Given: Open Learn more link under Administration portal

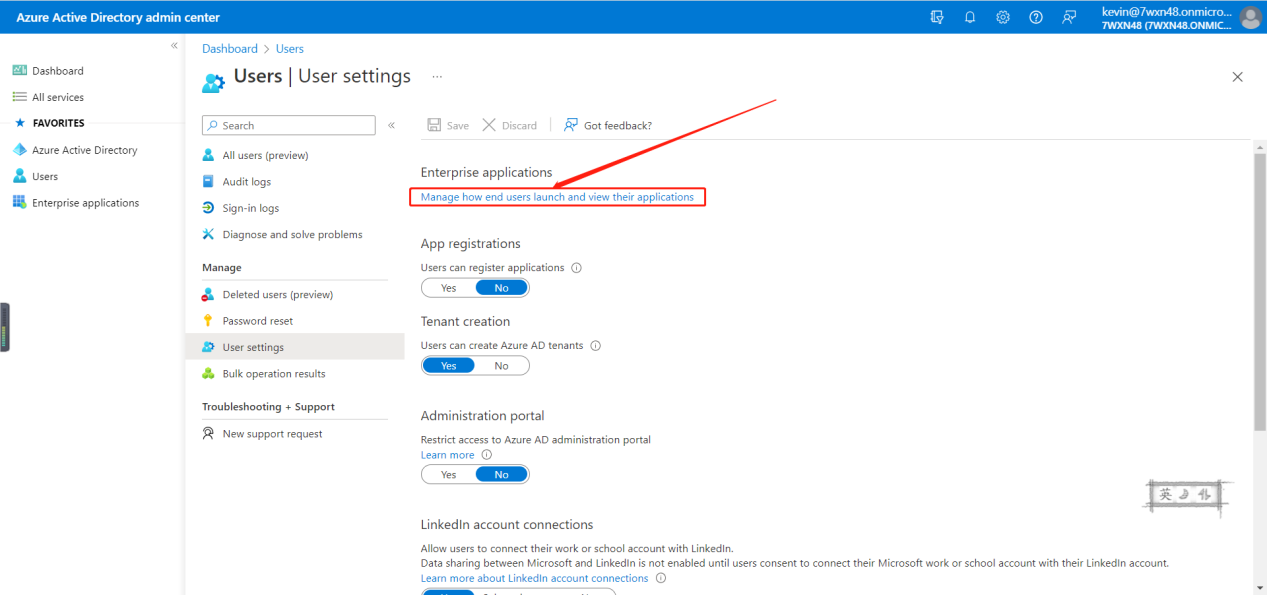Looking at the screenshot, I should pyautogui.click(x=447, y=455).
